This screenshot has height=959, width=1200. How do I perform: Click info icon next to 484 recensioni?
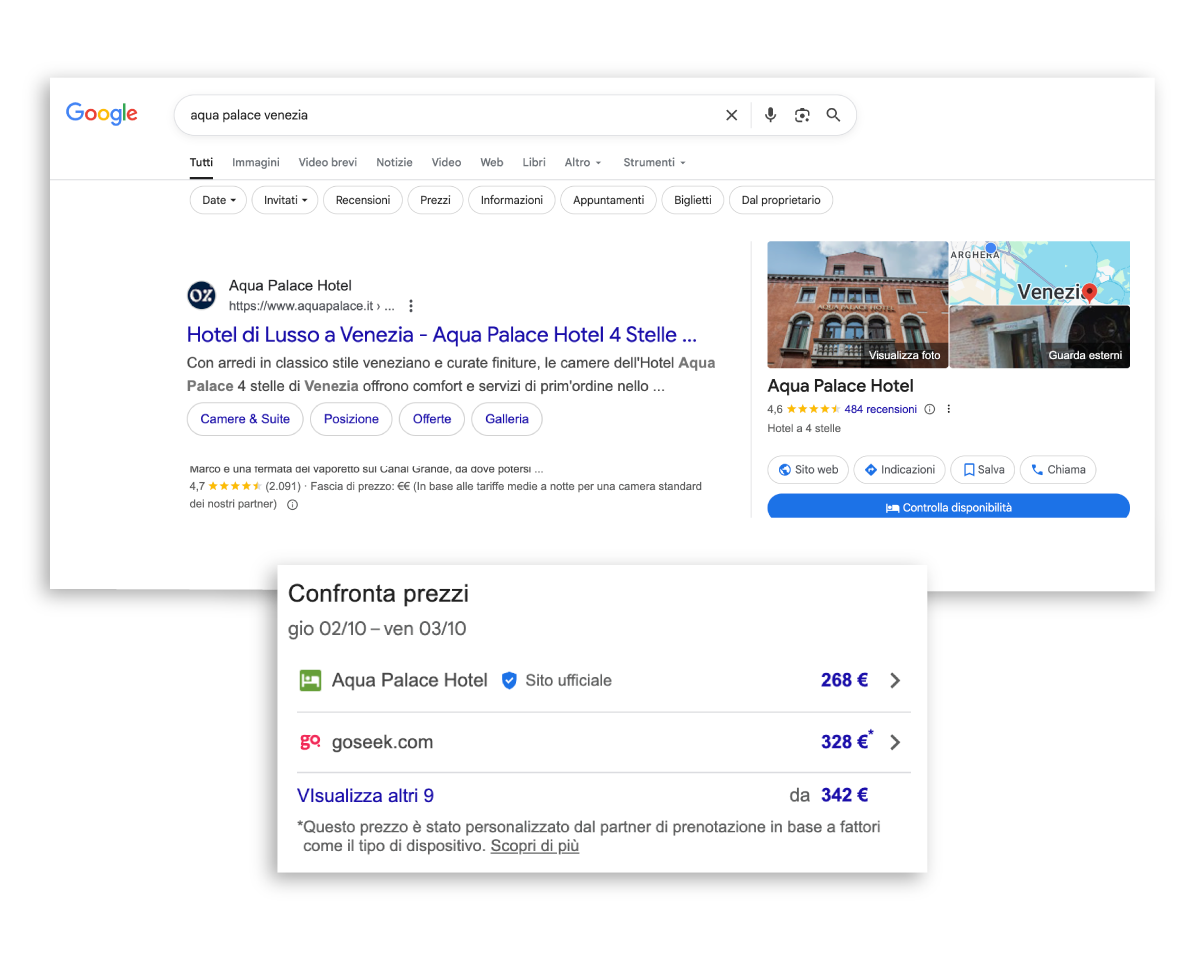point(930,409)
